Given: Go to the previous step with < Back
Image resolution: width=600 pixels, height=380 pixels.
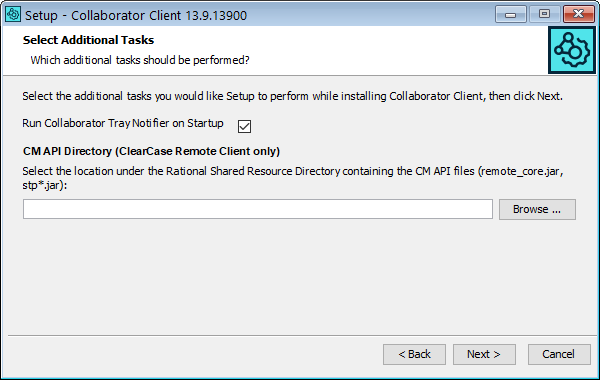Looking at the screenshot, I should click(x=414, y=354).
